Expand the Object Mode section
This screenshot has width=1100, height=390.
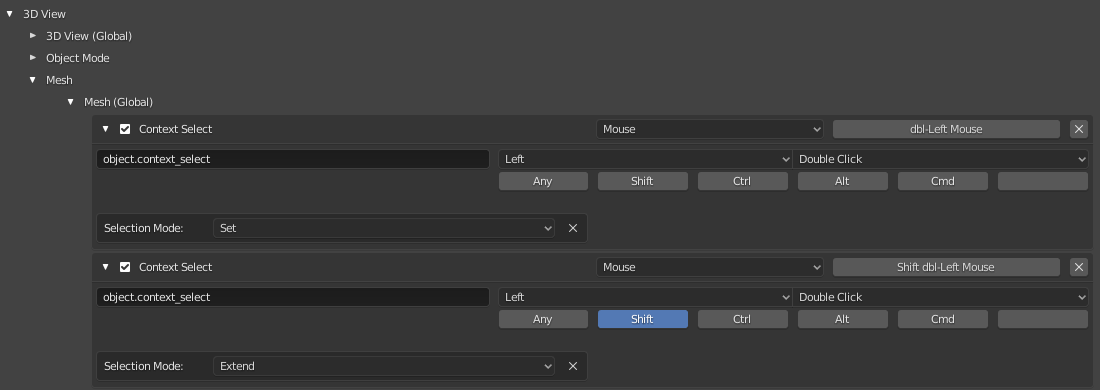coord(33,58)
